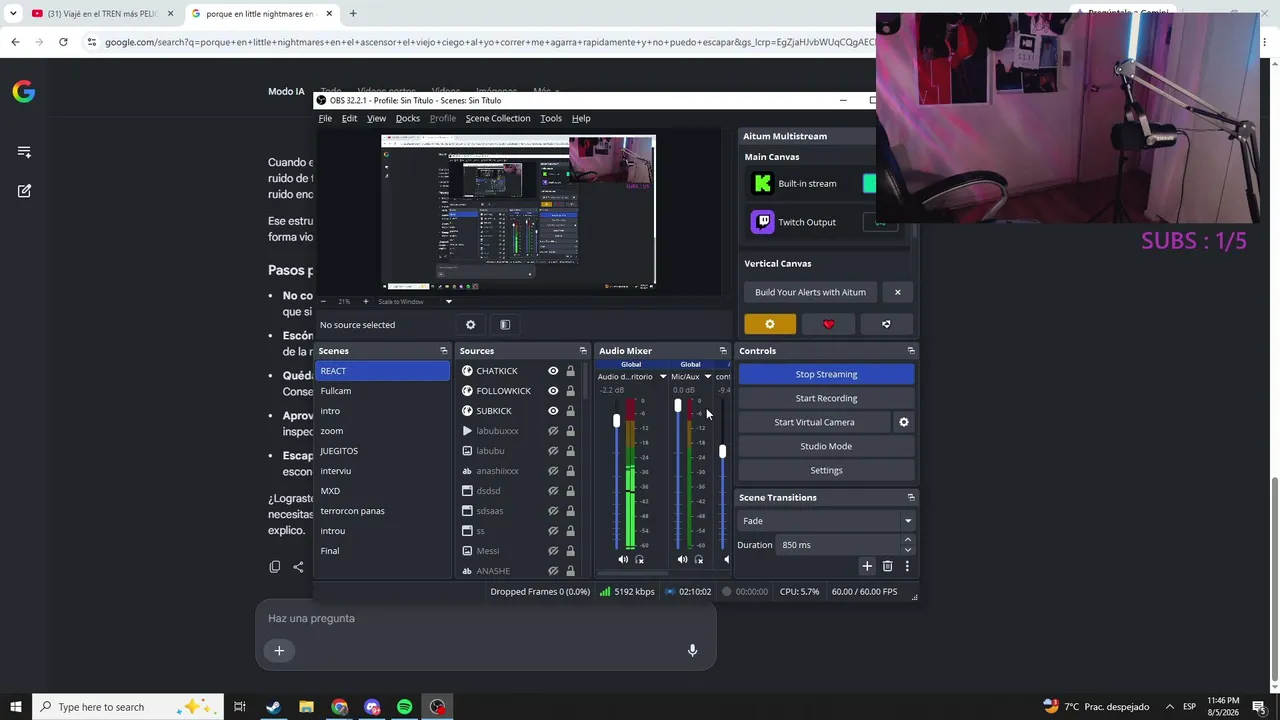Undock the Scene Transitions panel
Image resolution: width=1280 pixels, height=720 pixels.
click(x=911, y=497)
